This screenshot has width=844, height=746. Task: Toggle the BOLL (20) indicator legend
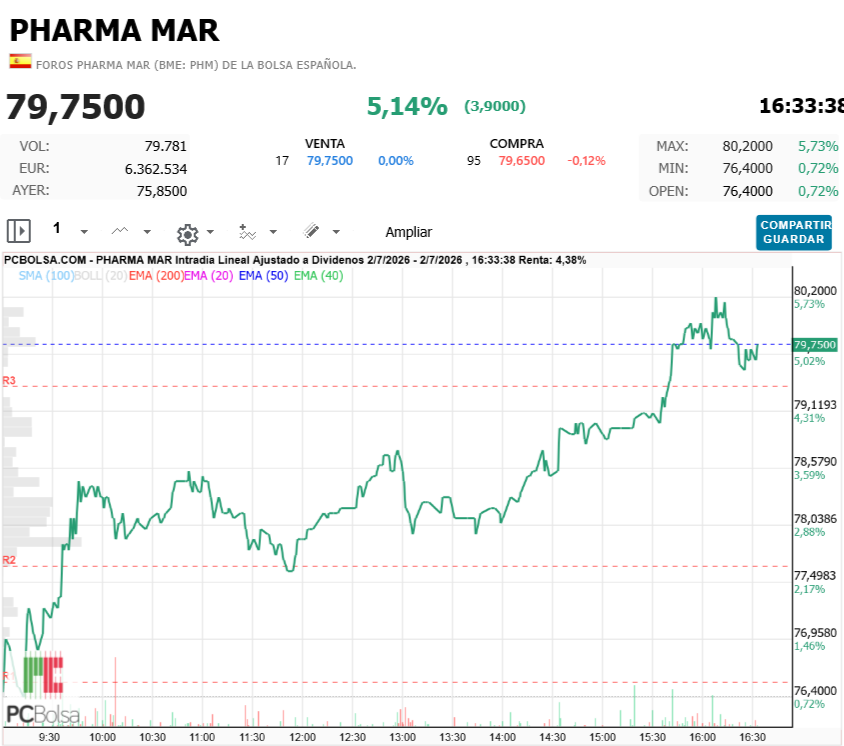(101, 276)
